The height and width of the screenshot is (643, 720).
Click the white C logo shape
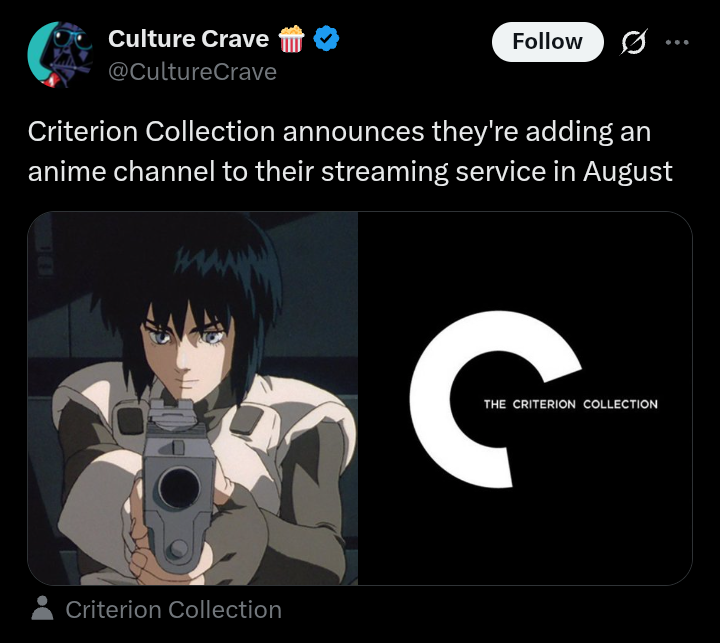point(494,399)
